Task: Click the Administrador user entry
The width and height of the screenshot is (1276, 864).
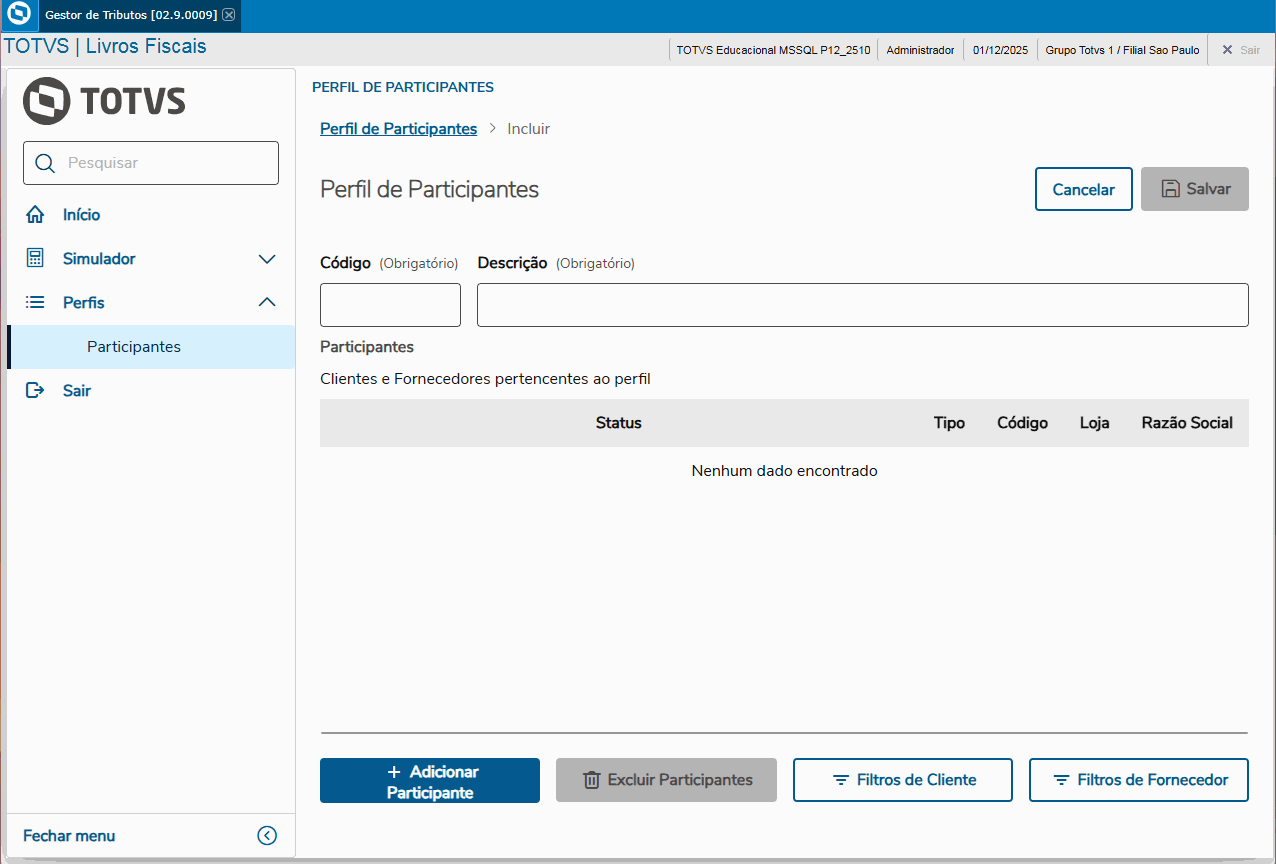Action: pyautogui.click(x=920, y=50)
